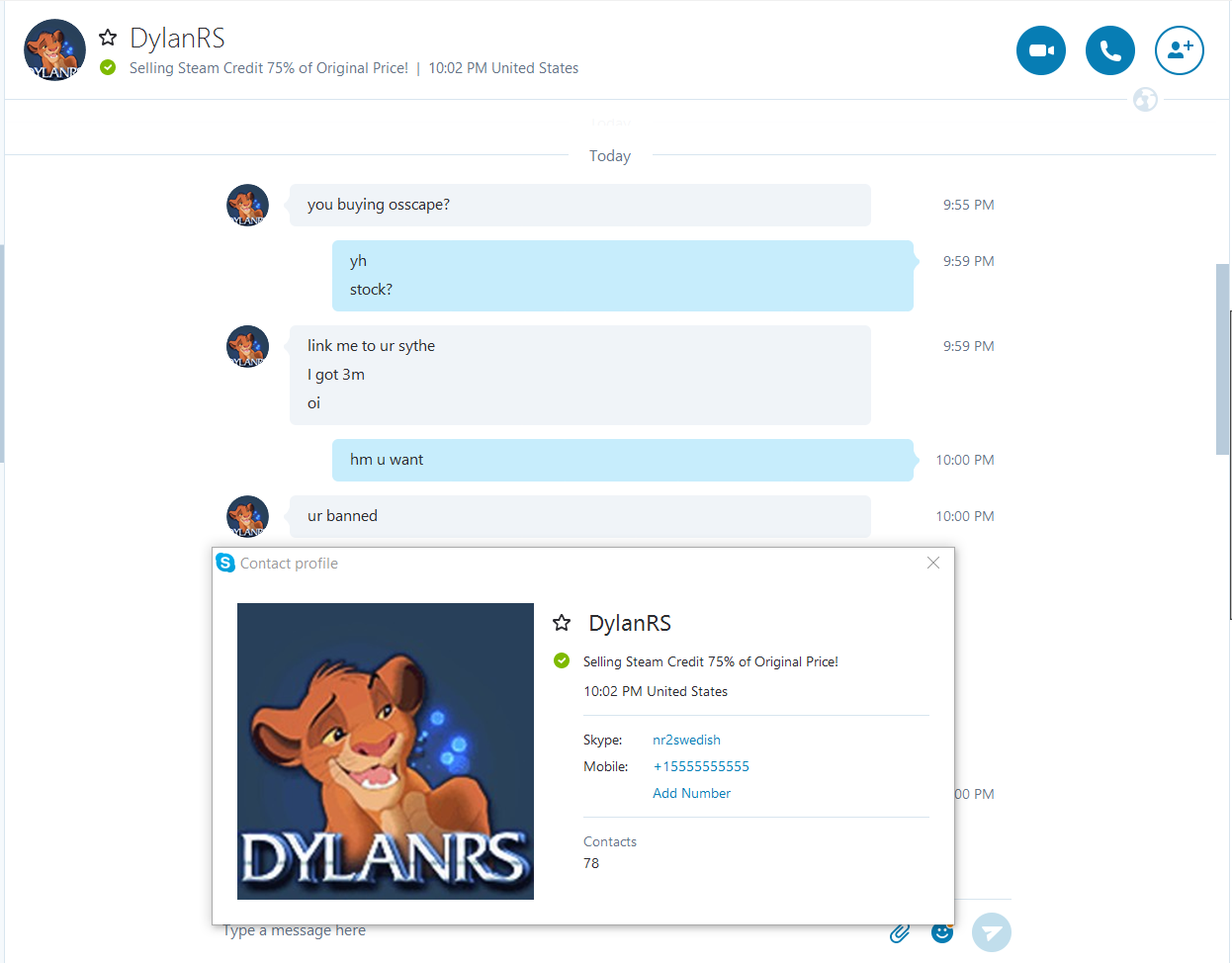This screenshot has width=1232, height=963.
Task: Click sender avatar beside 'ur banned'
Action: [x=247, y=516]
